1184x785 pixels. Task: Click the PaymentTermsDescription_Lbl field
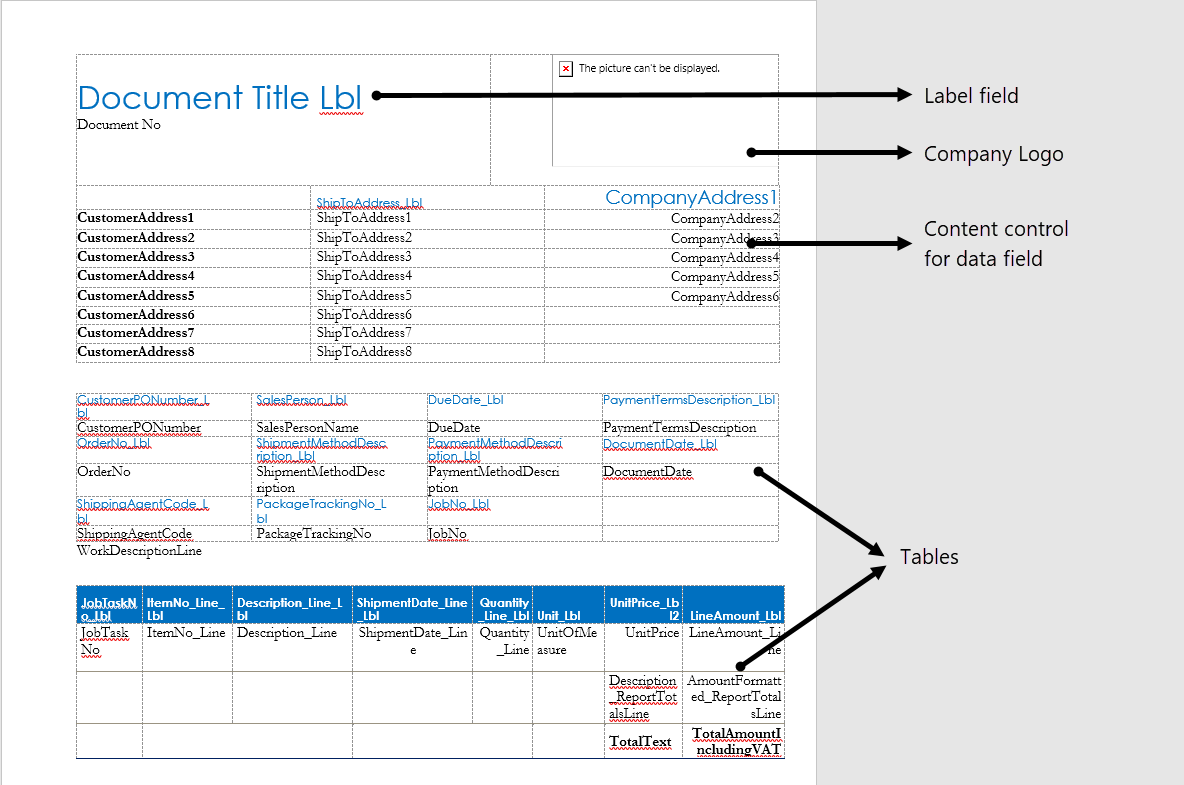688,399
